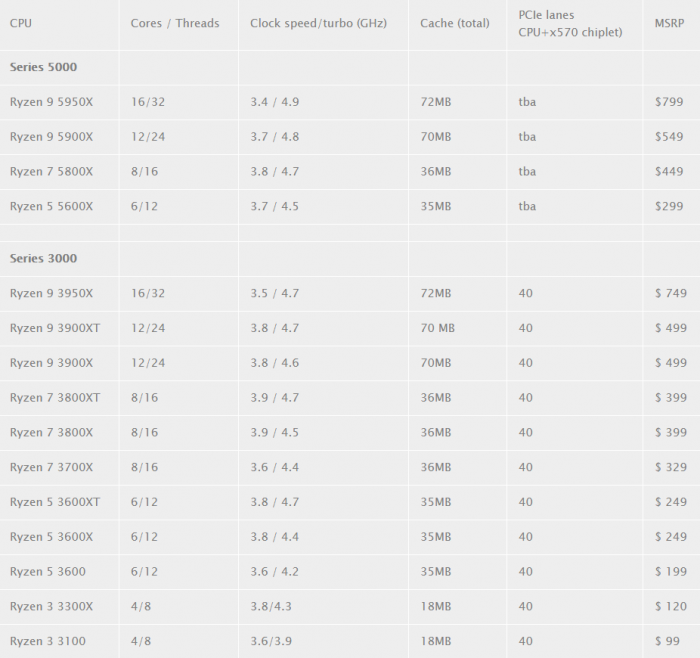Click the MSRP column header
700x658 pixels.
(669, 23)
